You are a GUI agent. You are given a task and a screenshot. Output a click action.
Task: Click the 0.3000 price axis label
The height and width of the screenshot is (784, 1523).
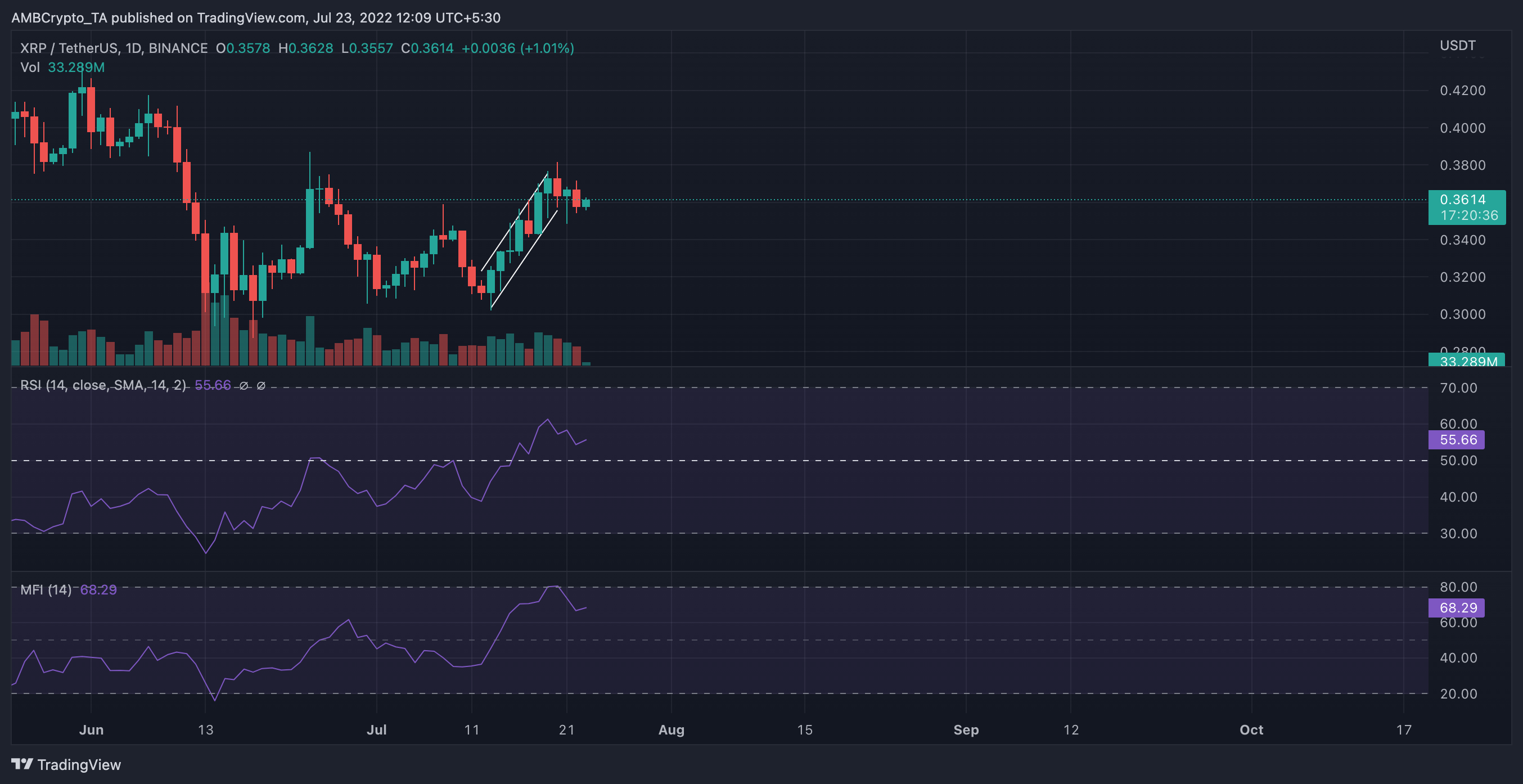point(1462,314)
